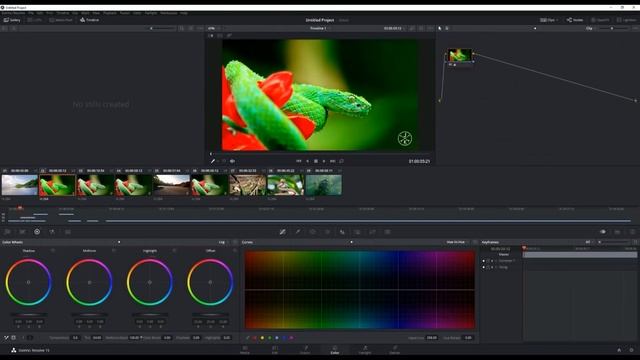640x360 pixels.
Task: Open the Camera Raw palette
Action: tap(7, 232)
